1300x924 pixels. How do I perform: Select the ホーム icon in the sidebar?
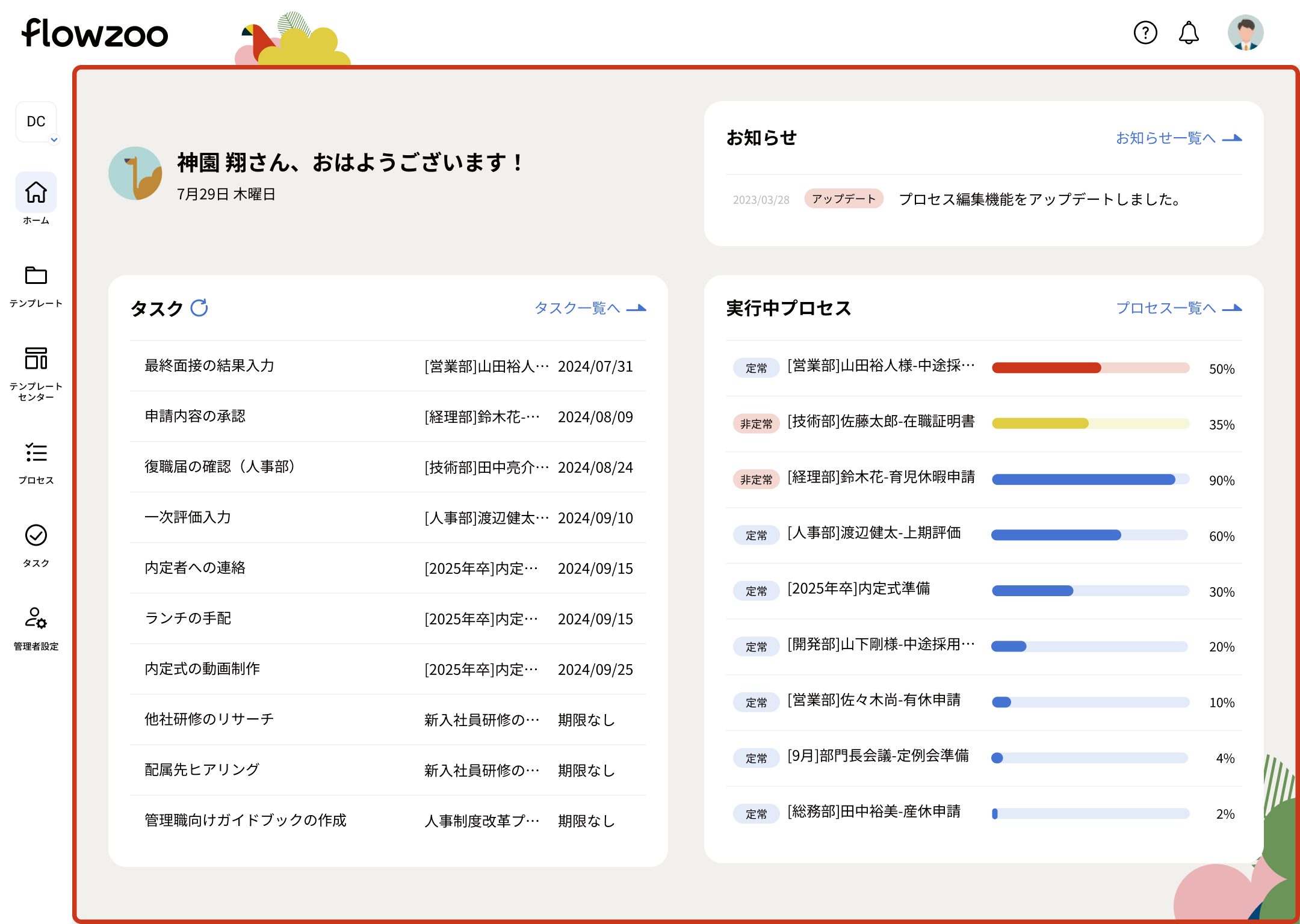tap(36, 192)
